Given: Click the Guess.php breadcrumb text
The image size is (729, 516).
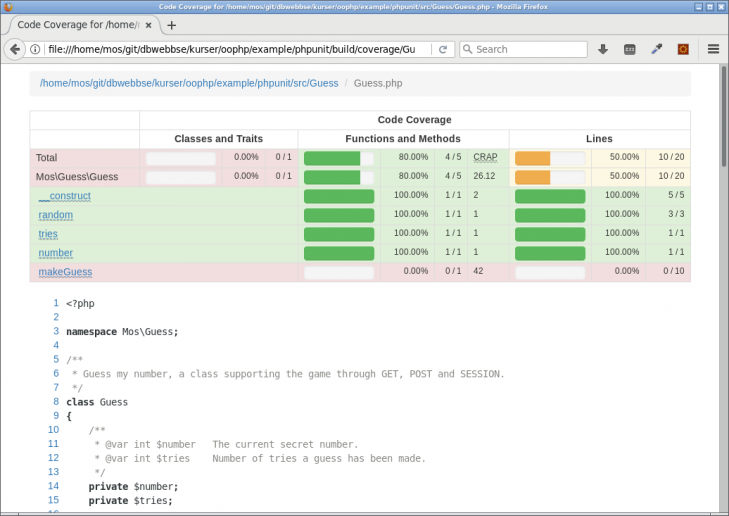Looking at the screenshot, I should point(378,83).
